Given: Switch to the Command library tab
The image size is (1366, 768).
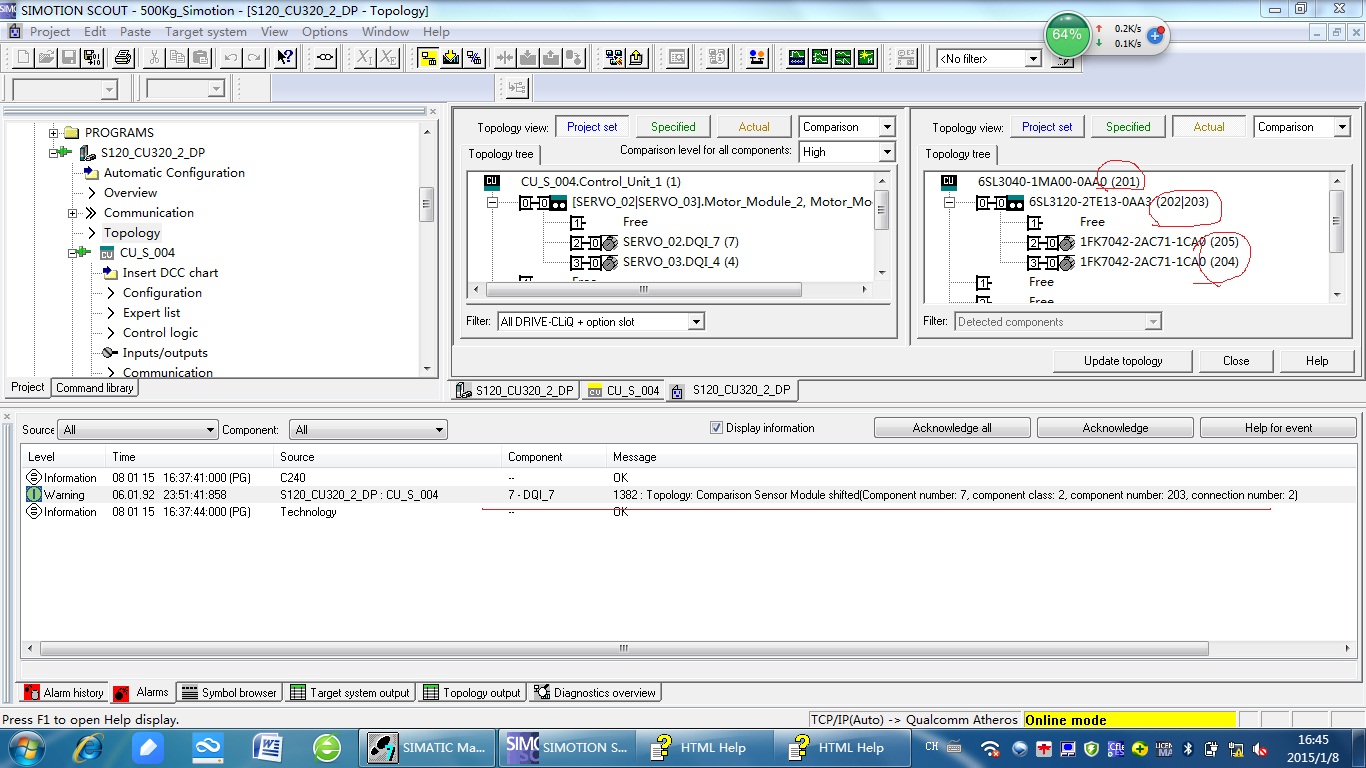Looking at the screenshot, I should [x=95, y=388].
